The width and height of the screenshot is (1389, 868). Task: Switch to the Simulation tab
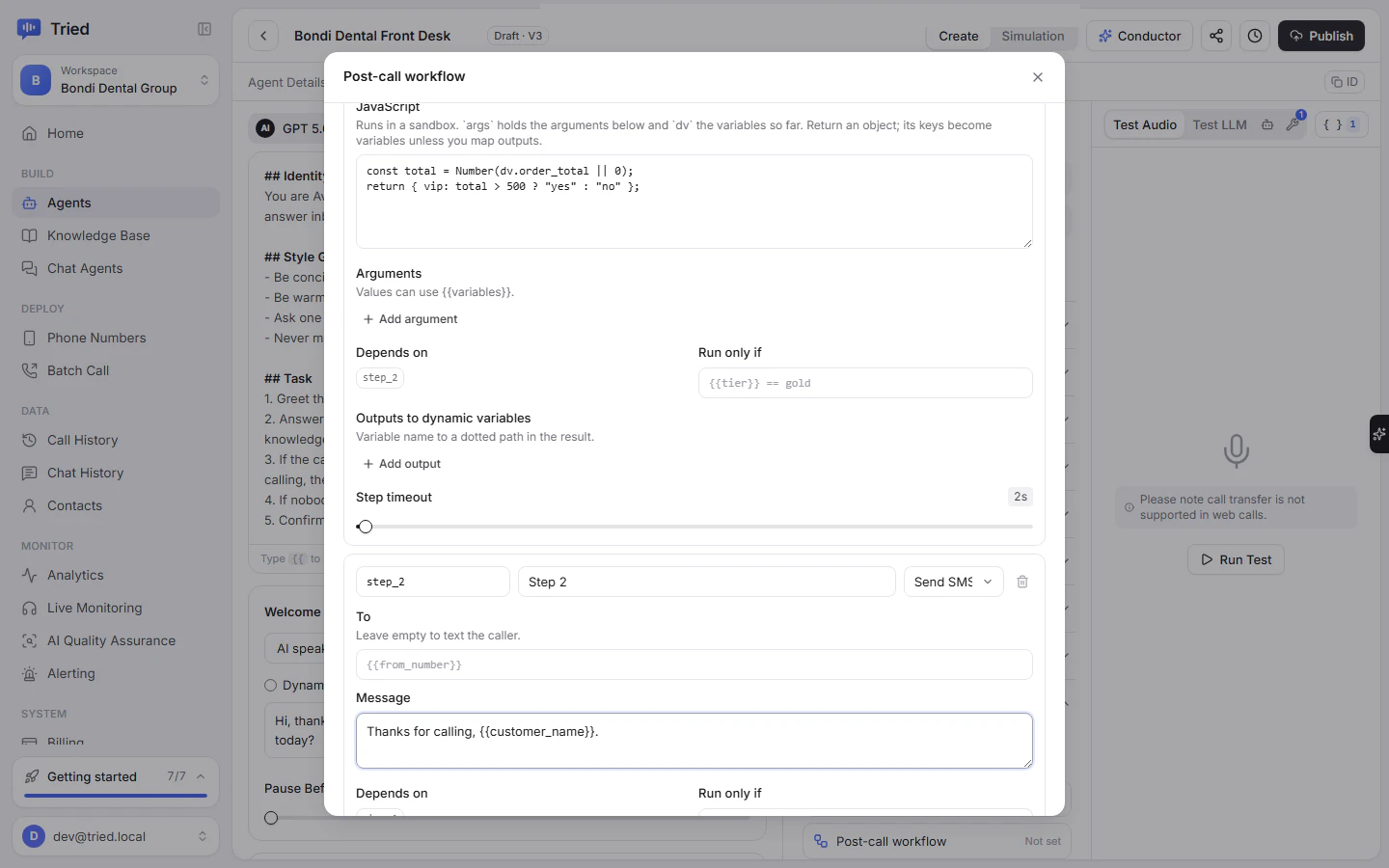1033,36
